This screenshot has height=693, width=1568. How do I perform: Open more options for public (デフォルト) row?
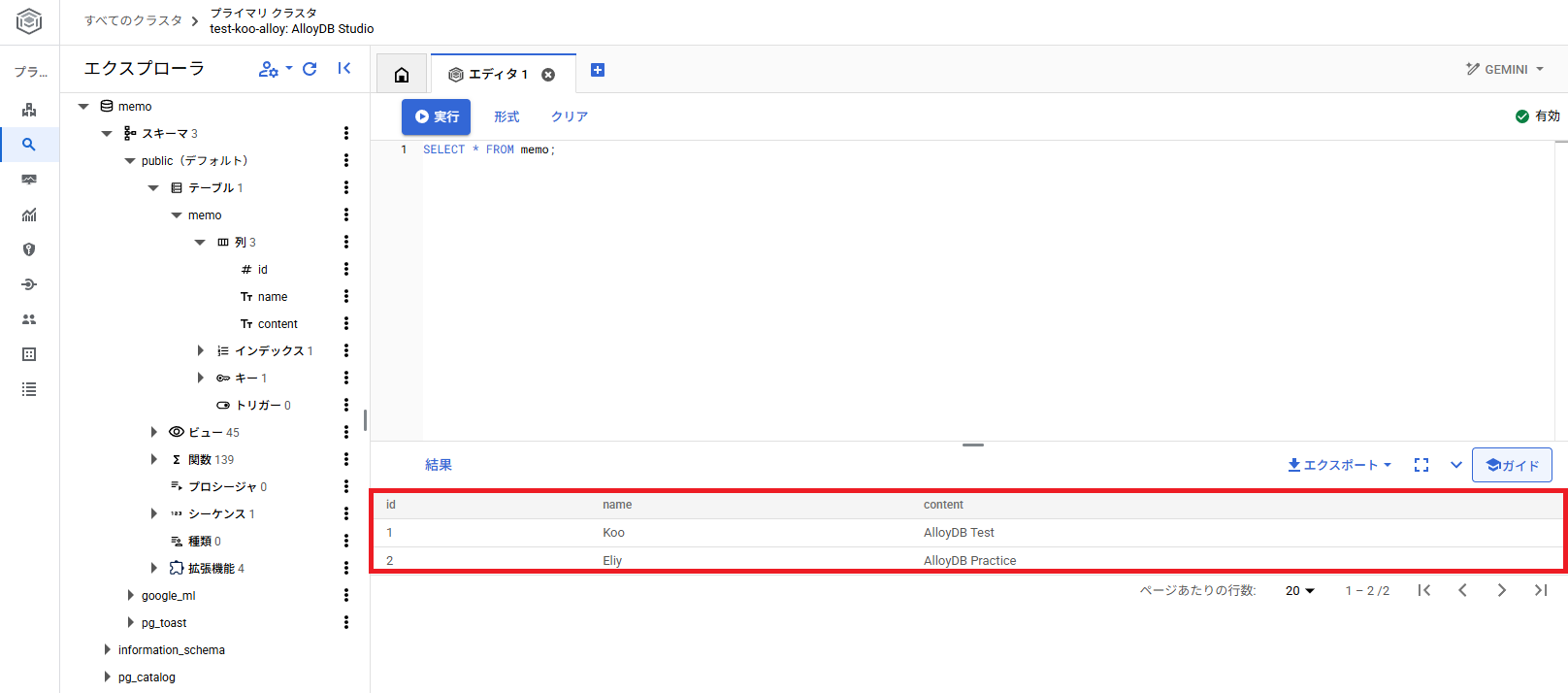pos(346,160)
